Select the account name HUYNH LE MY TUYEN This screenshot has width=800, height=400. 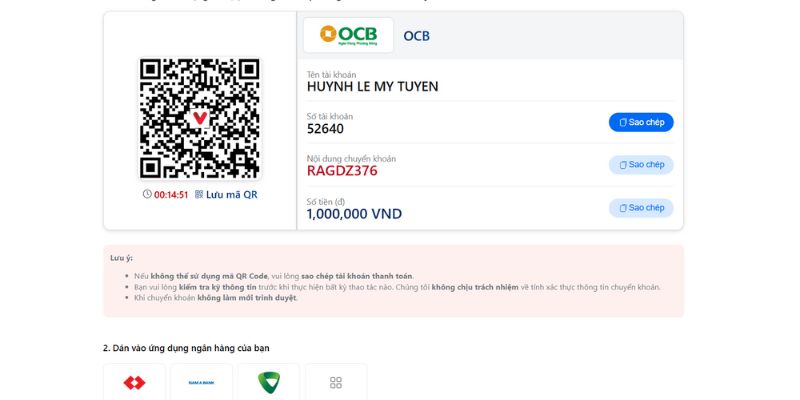pyautogui.click(x=372, y=87)
